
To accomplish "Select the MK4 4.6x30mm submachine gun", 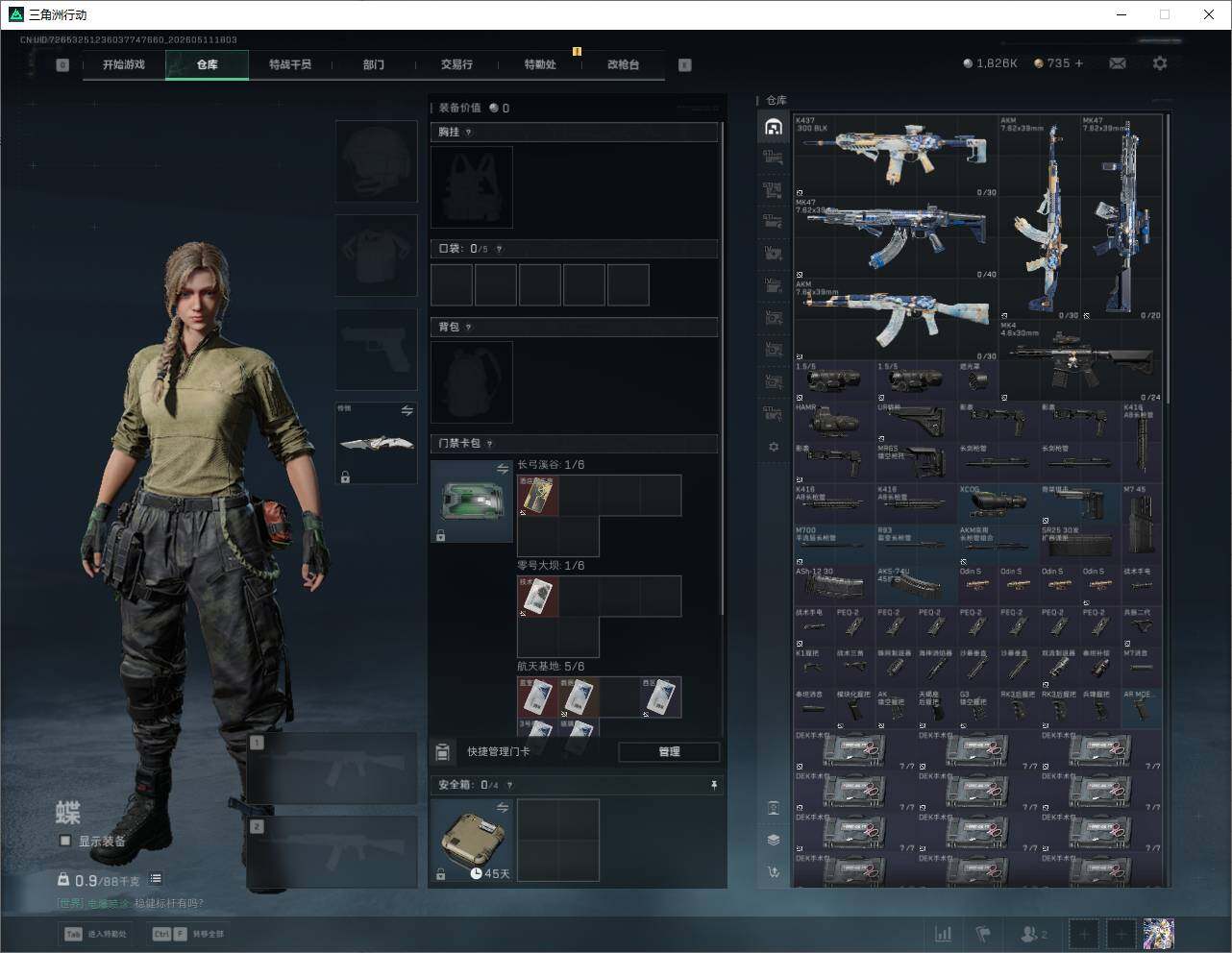I will pos(1080,361).
